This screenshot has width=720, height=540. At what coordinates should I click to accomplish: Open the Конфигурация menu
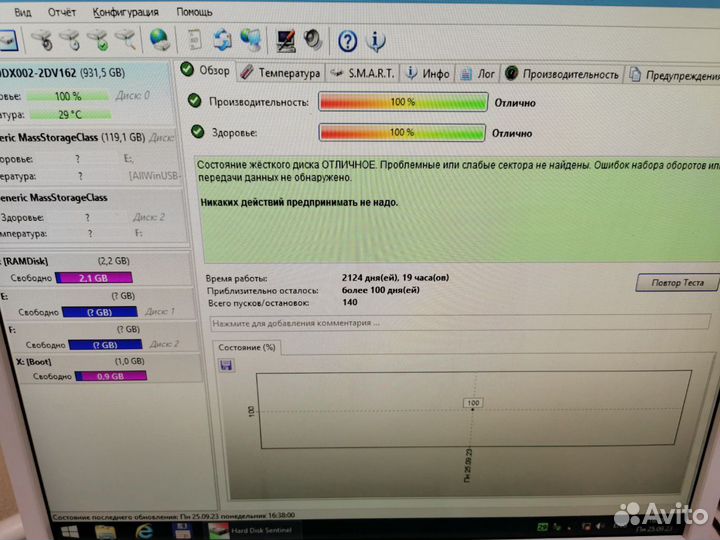coord(125,12)
